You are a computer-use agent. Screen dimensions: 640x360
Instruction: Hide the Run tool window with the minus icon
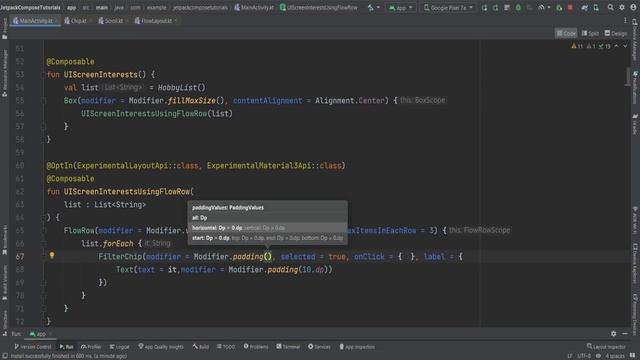click(625, 333)
